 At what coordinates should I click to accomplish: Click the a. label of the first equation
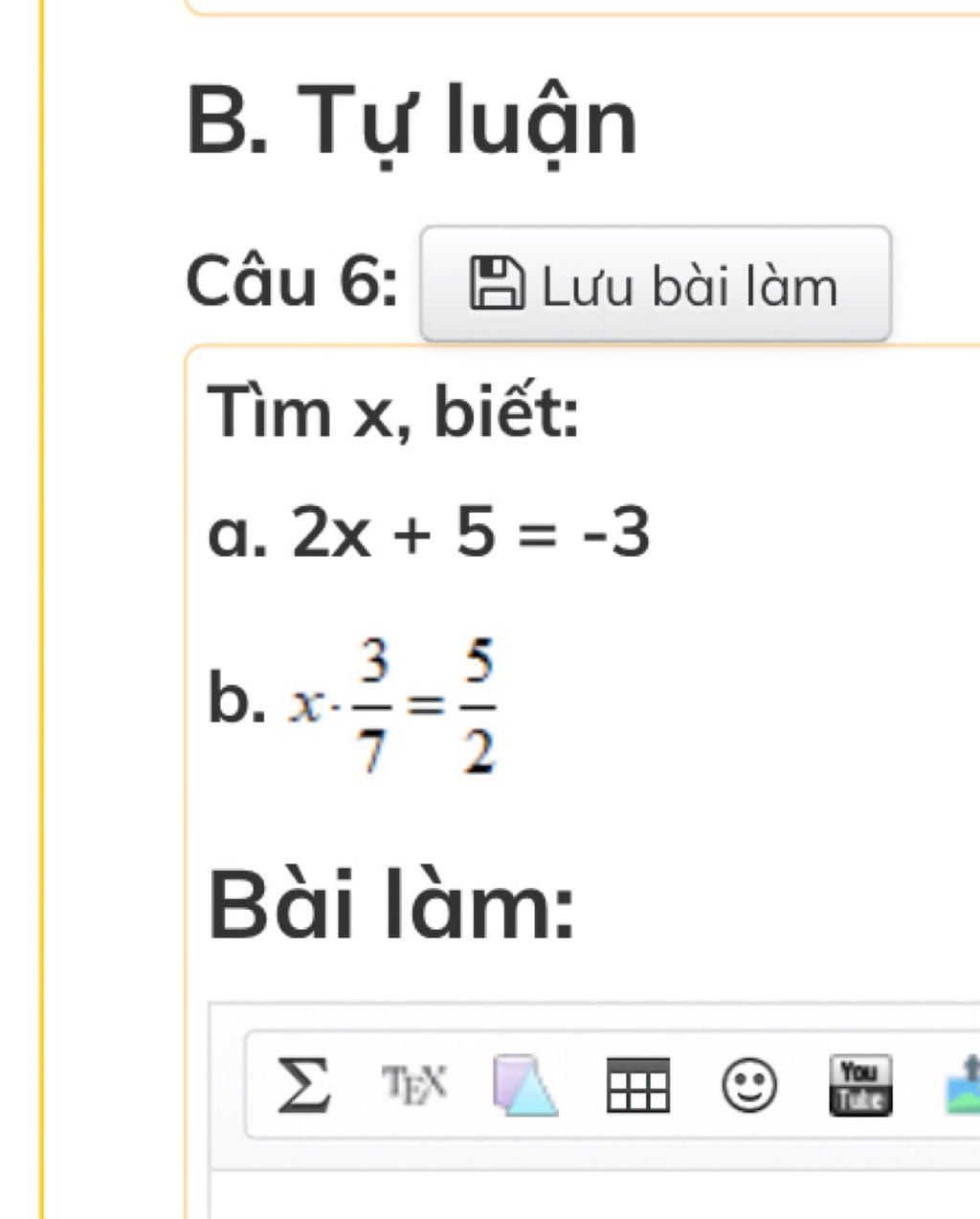pyautogui.click(x=234, y=534)
